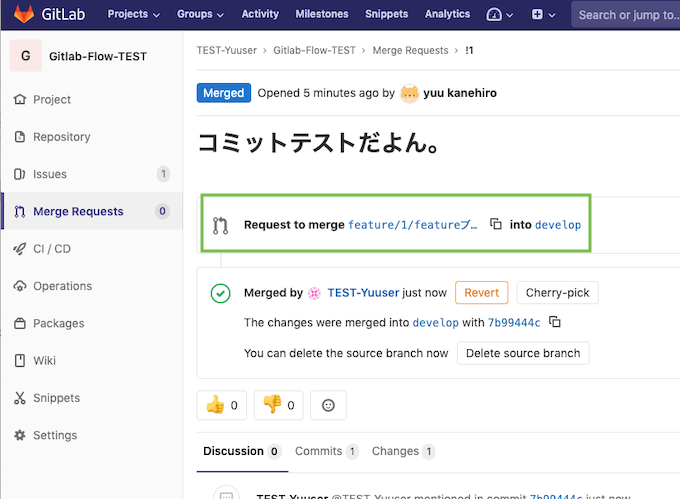Click the Merged status badge
This screenshot has width=680, height=499.
(223, 93)
